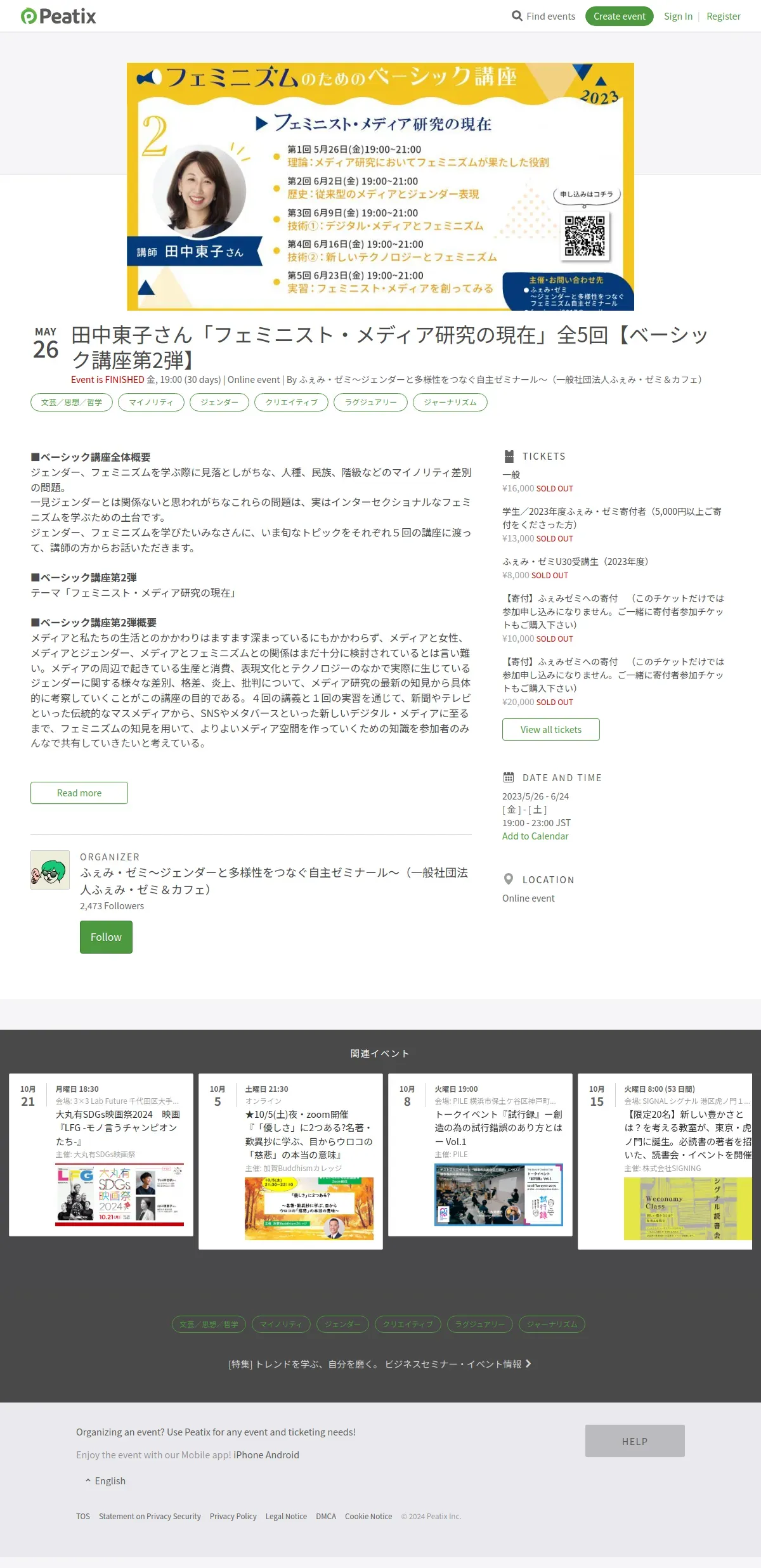
Task: Click the organizer avatar image
Action: [x=50, y=870]
